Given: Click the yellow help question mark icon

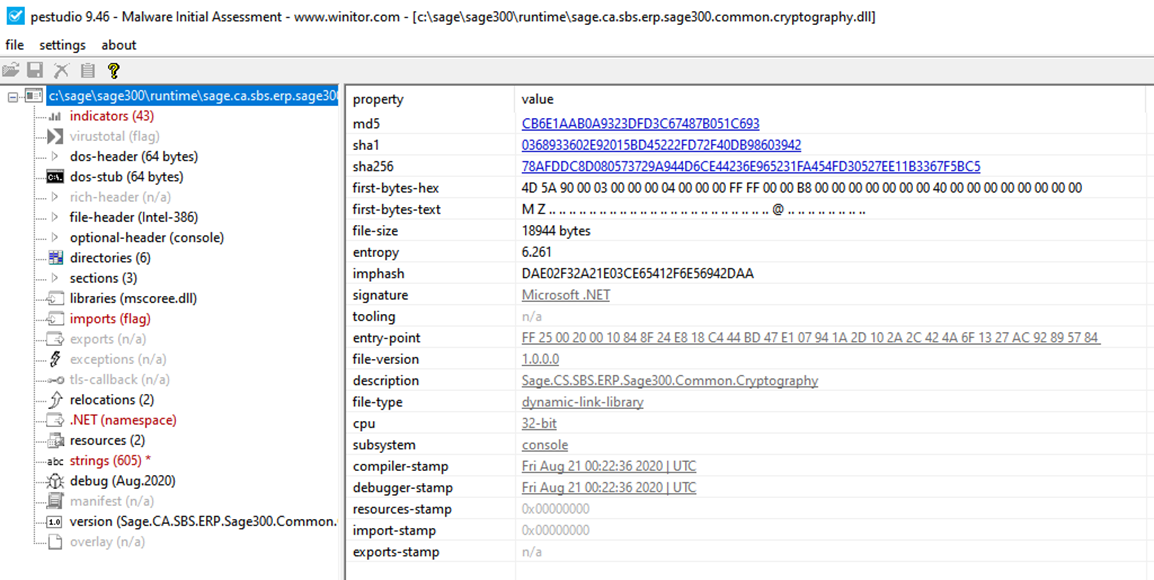Looking at the screenshot, I should click(114, 70).
